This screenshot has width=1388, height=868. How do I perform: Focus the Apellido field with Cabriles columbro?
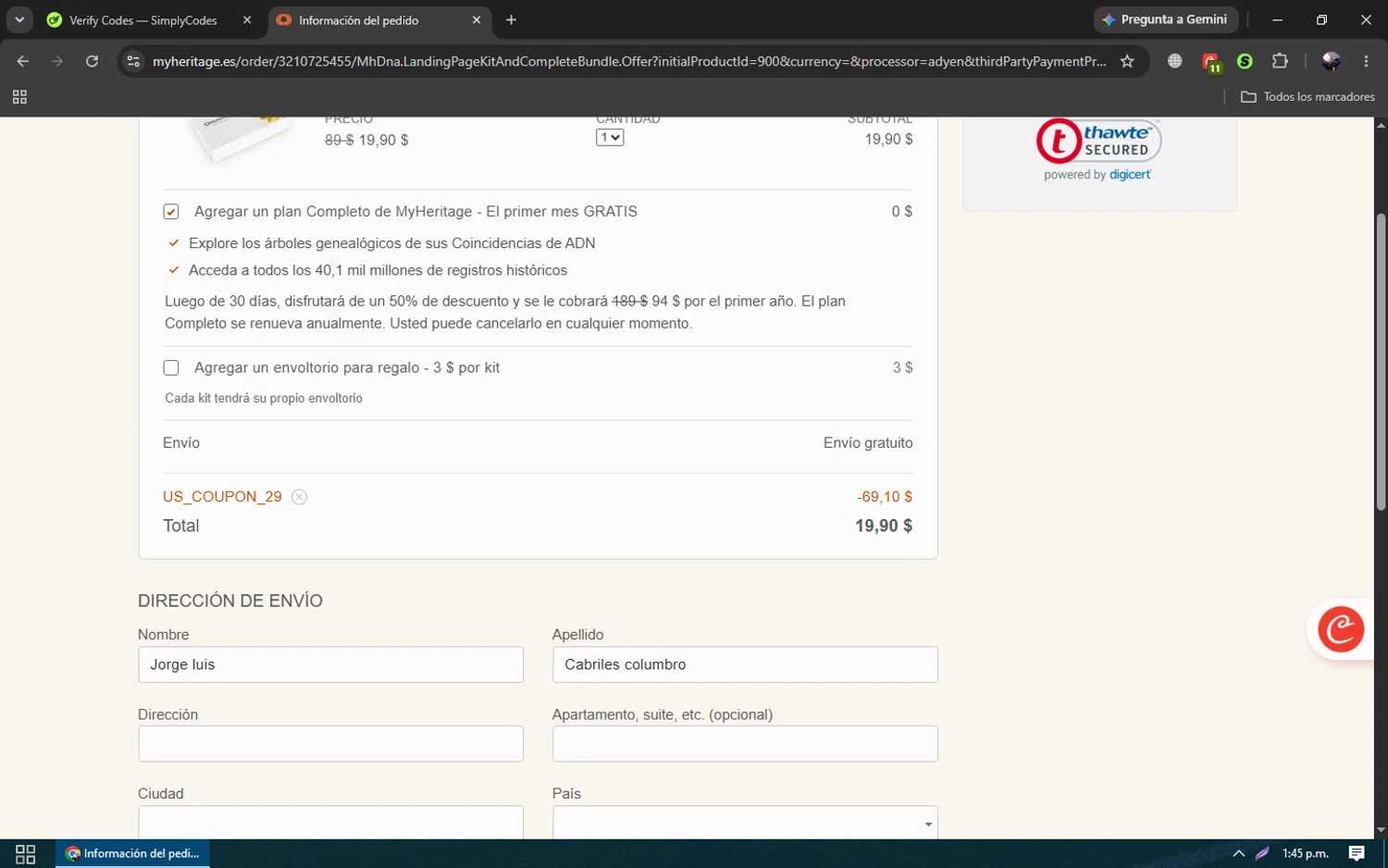[x=745, y=664]
